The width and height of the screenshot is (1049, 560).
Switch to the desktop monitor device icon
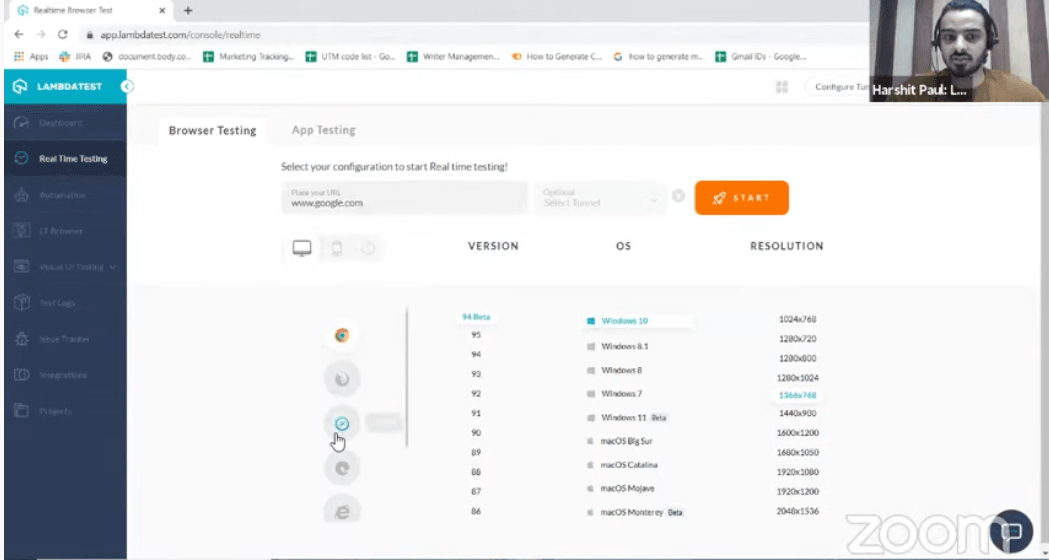[302, 248]
